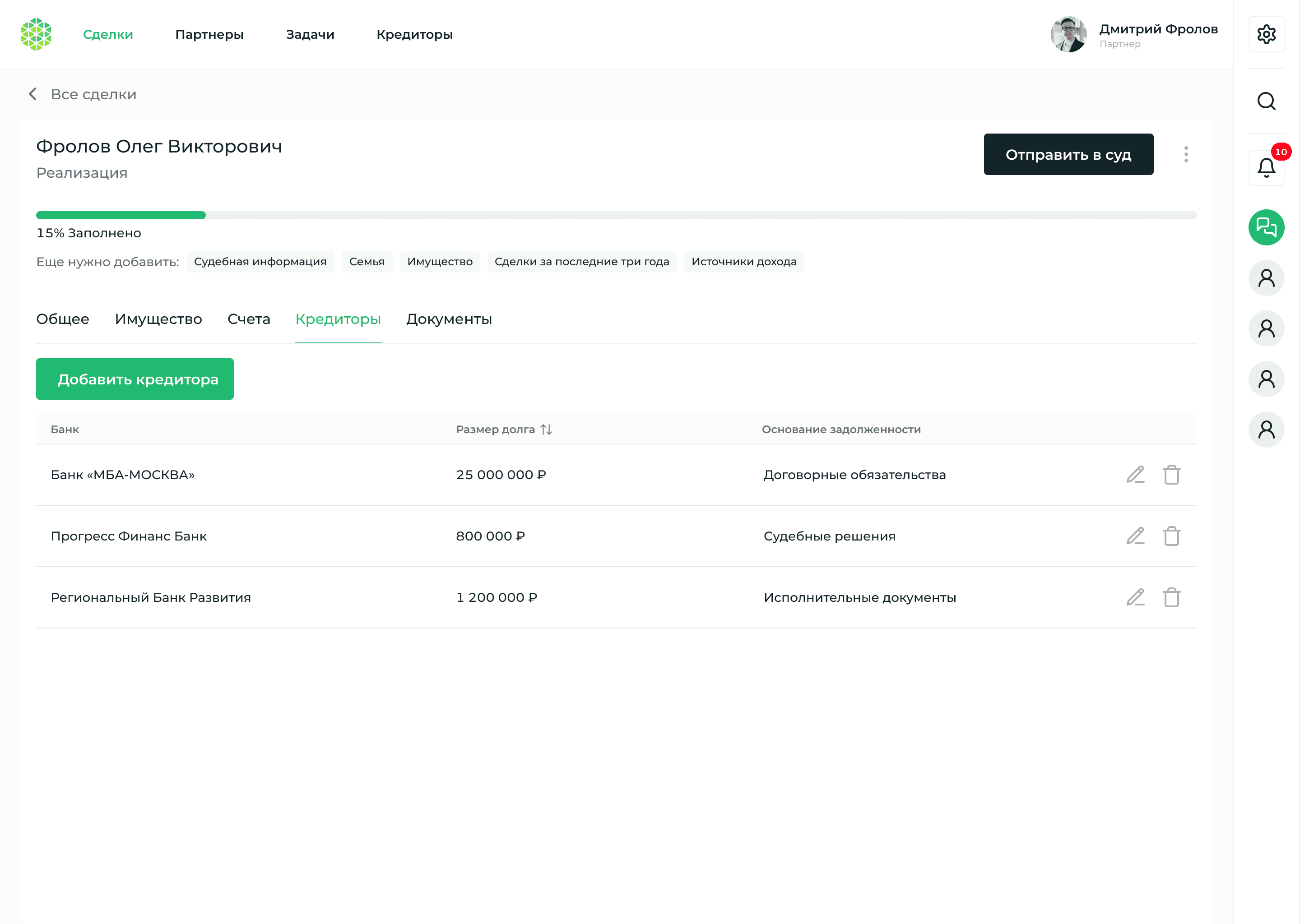Select the fourth user avatar in sidebar
Screen dimensions: 1300x924
(x=1266, y=430)
